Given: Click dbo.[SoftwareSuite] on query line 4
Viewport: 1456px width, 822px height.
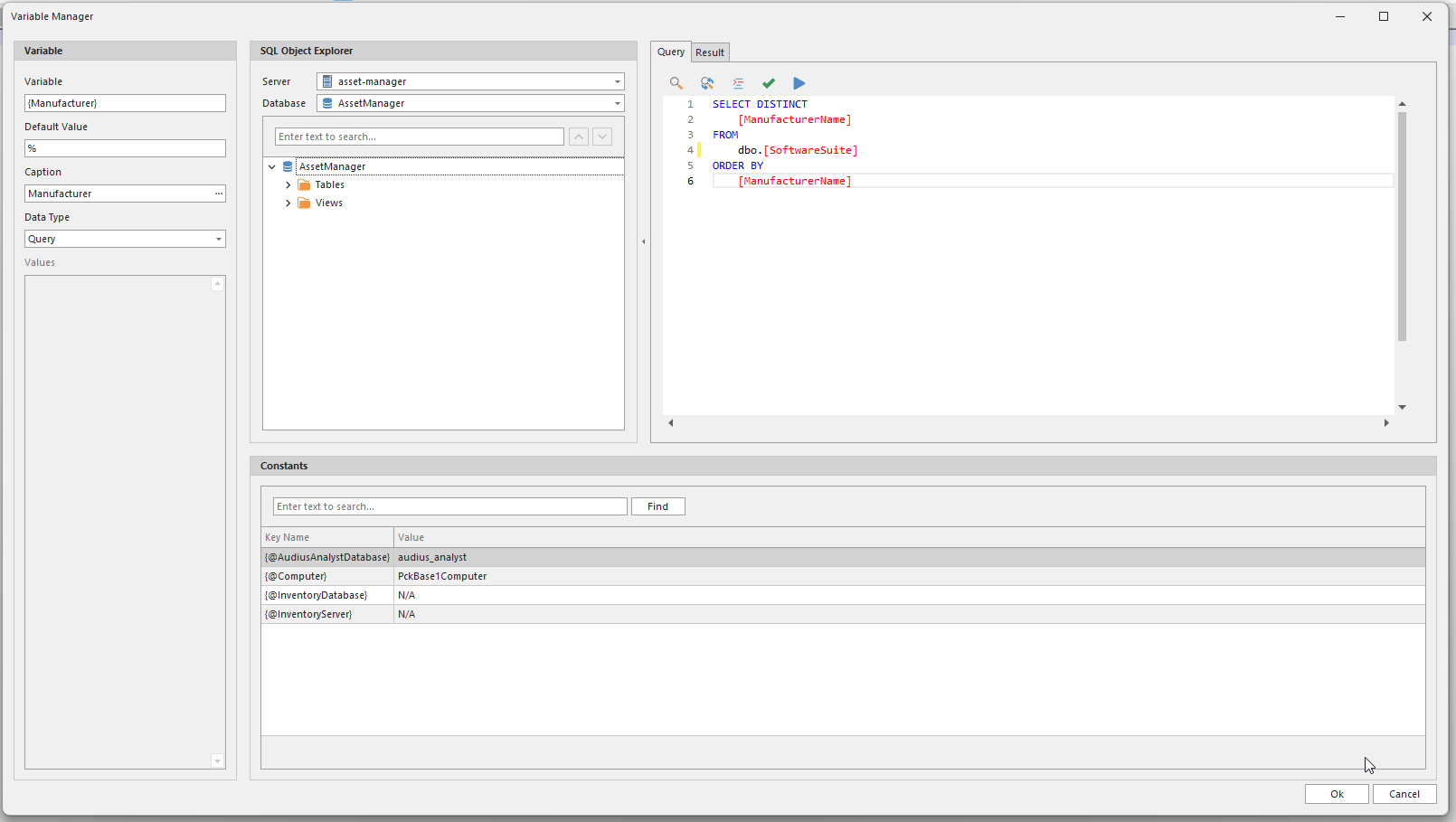Looking at the screenshot, I should 798,150.
